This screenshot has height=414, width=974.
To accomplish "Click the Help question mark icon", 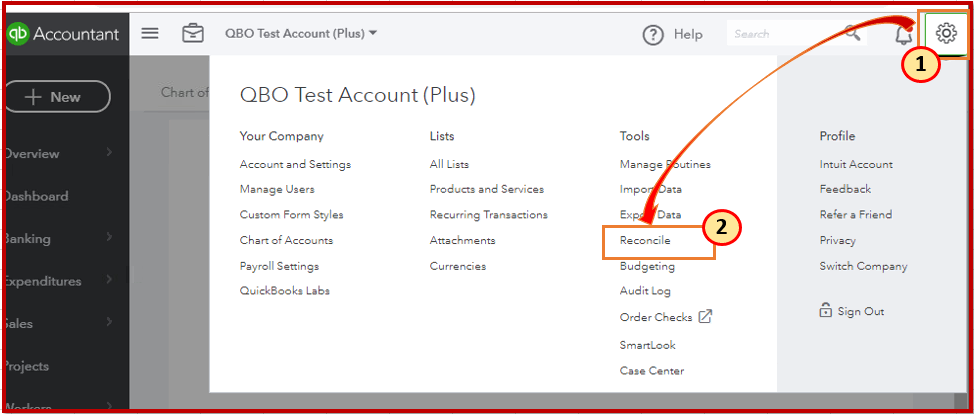I will click(653, 35).
